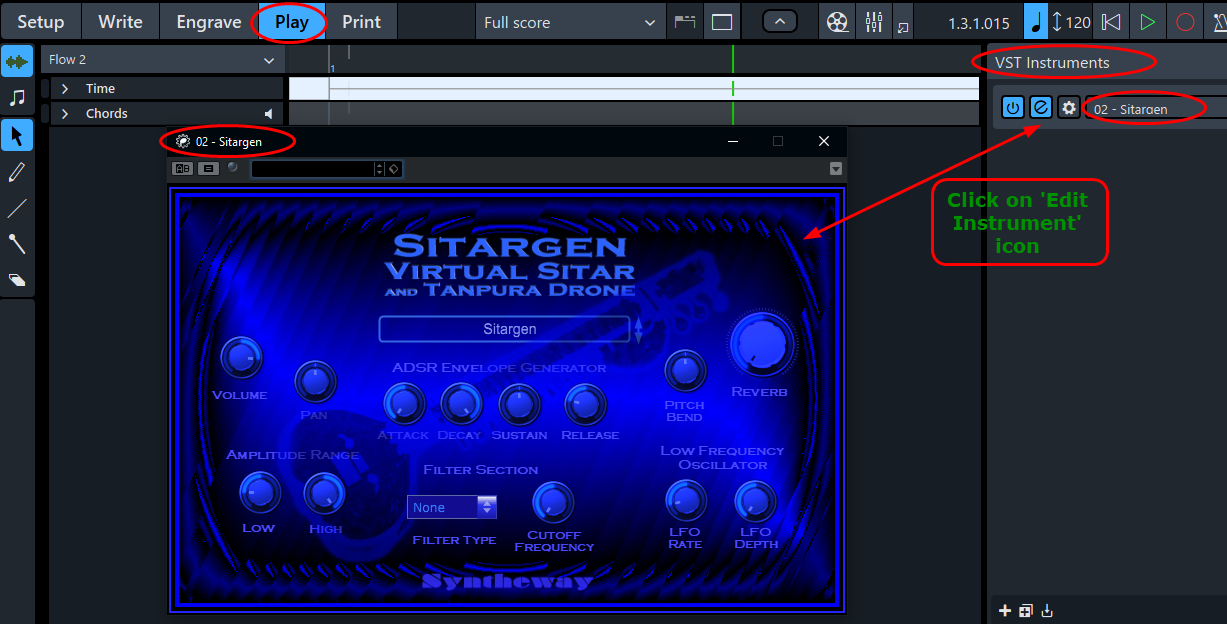
Task: Click the Pan knob
Action: pos(315,381)
